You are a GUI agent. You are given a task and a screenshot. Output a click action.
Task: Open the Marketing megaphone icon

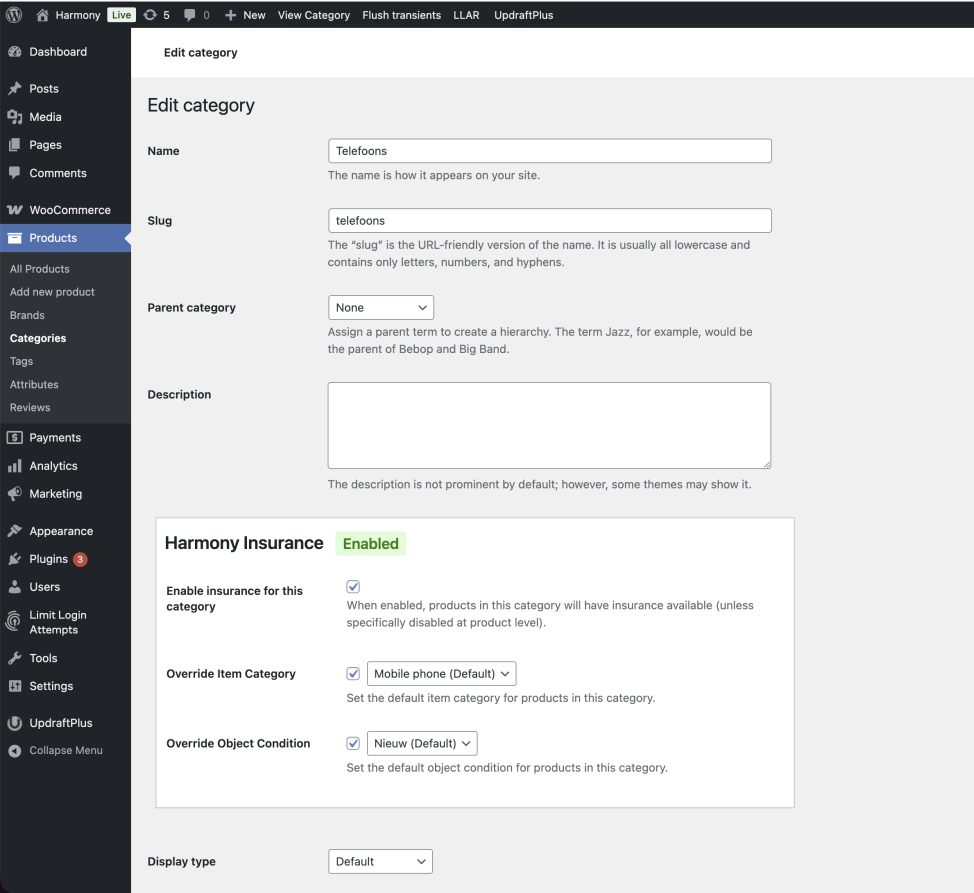coord(15,494)
